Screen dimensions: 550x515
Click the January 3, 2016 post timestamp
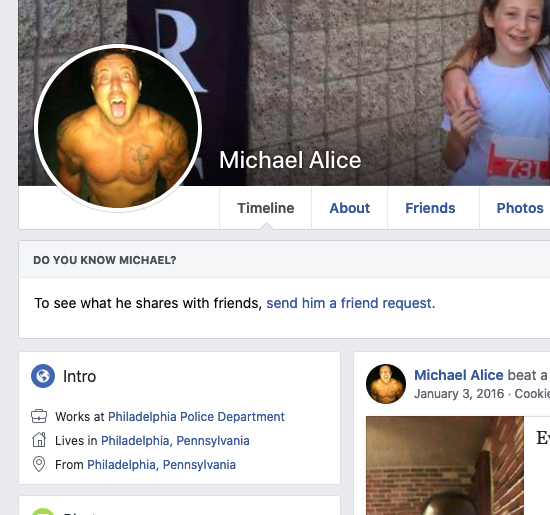click(459, 394)
